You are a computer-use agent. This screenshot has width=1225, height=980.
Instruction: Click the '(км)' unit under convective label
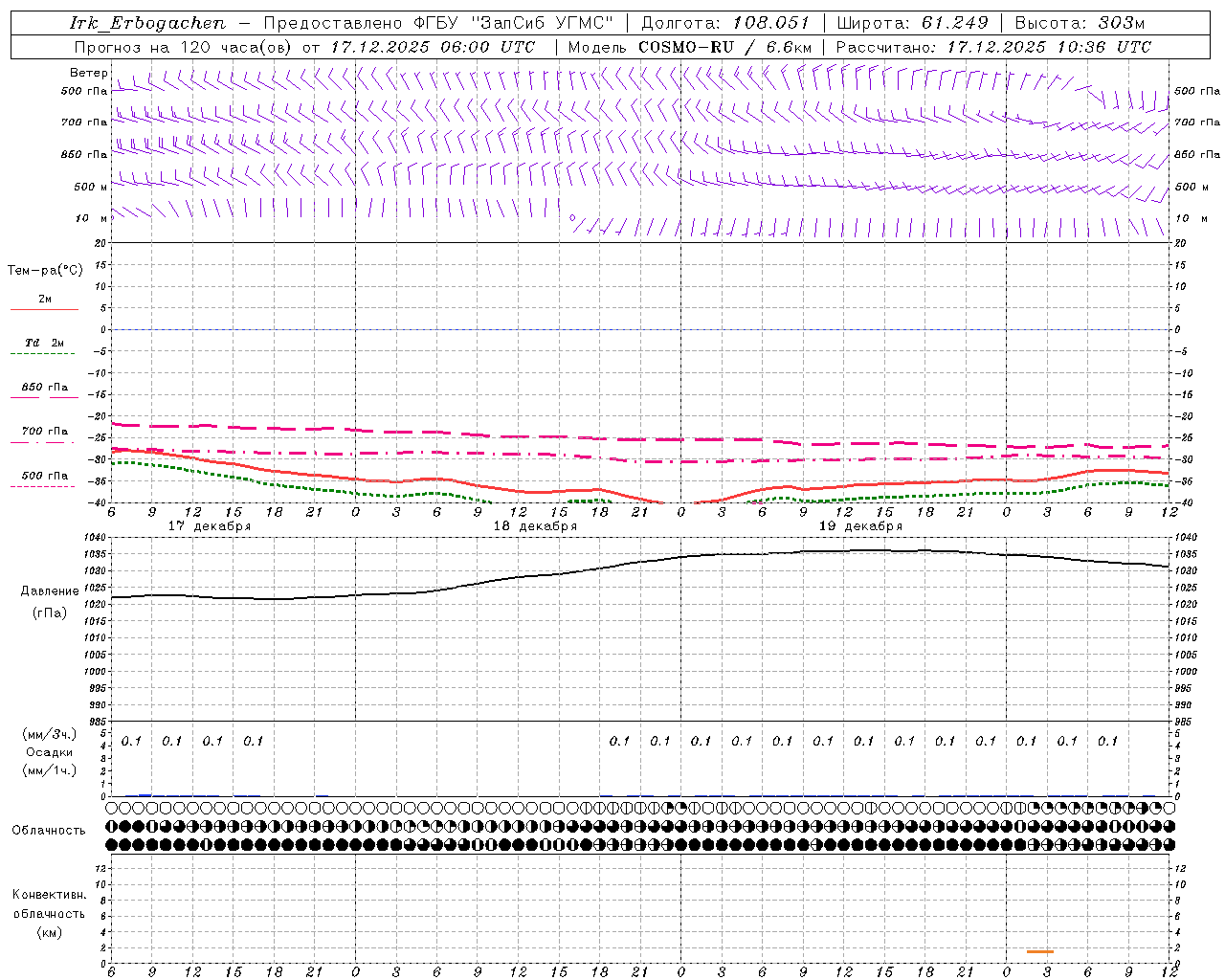tap(50, 932)
